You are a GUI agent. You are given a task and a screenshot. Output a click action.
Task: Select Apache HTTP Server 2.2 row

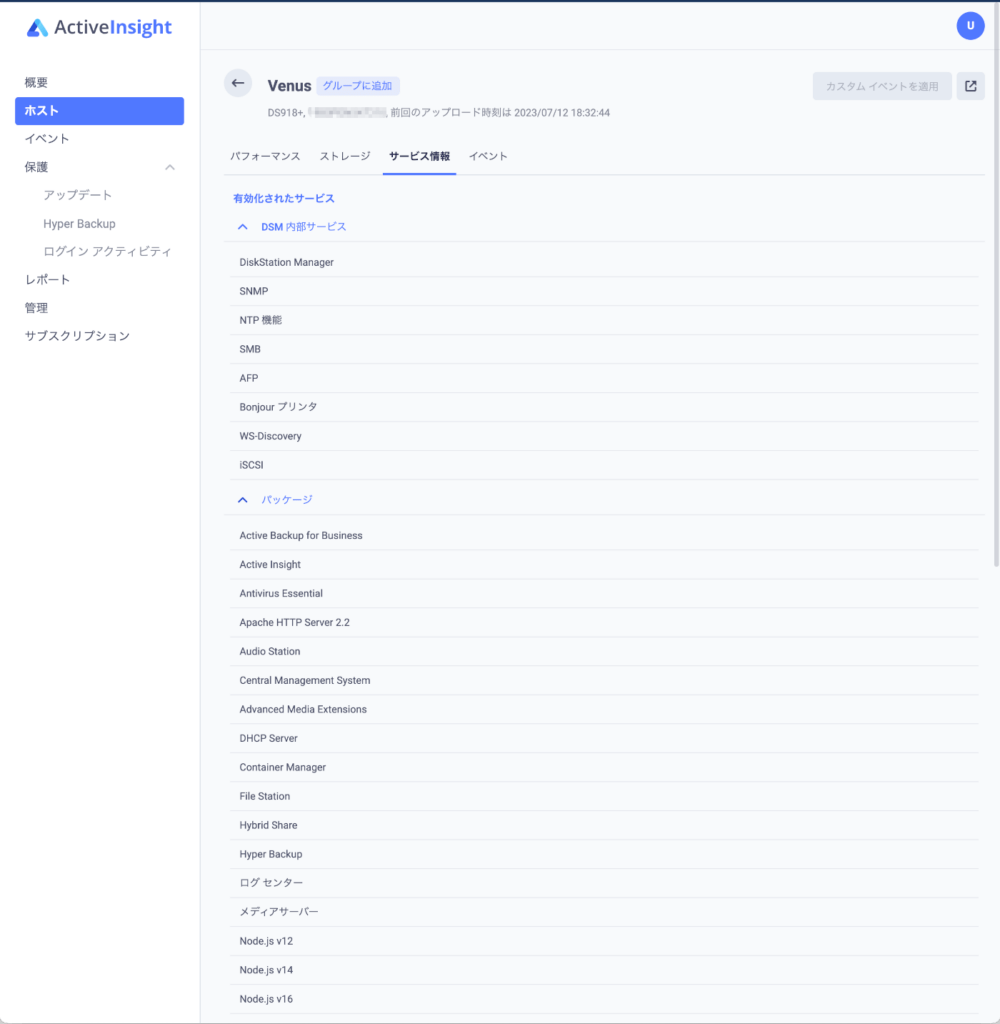(x=604, y=622)
